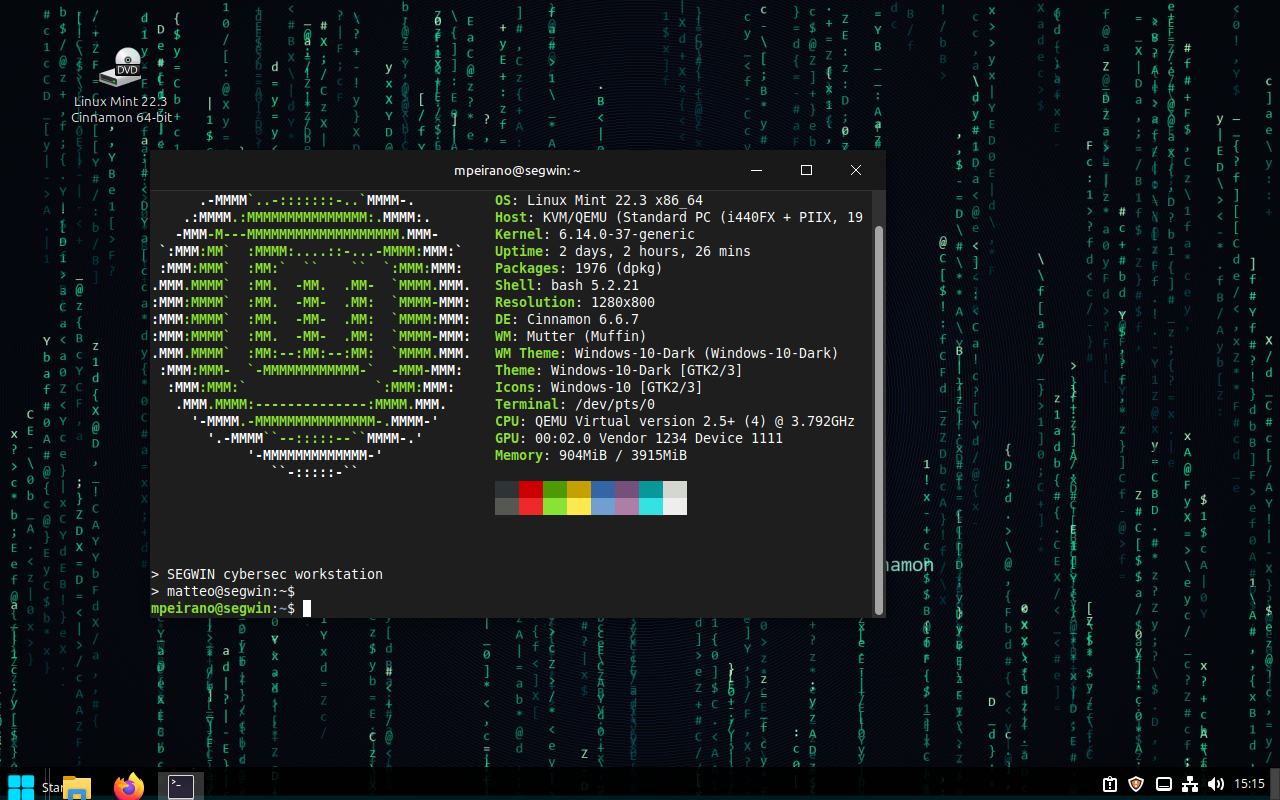Click the exclamation notification tray icon
This screenshot has height=800, width=1280.
click(x=1110, y=784)
